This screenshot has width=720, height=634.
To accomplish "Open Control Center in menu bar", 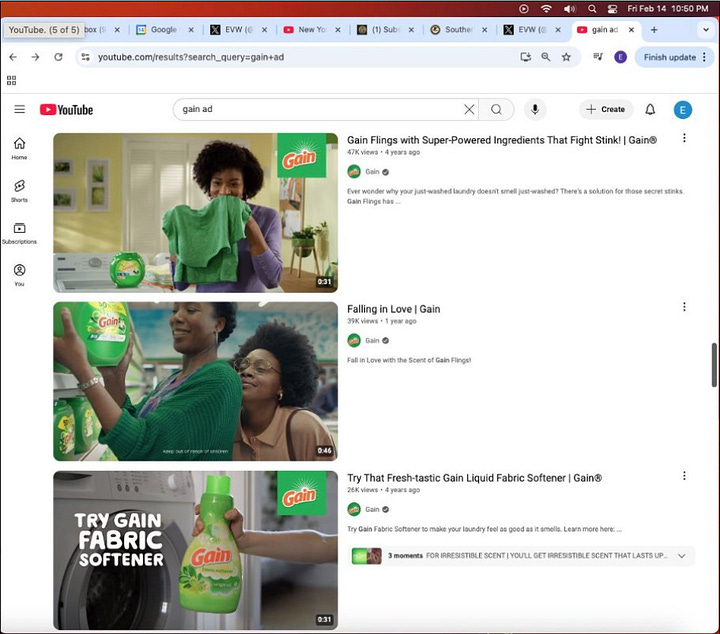I will click(x=612, y=9).
